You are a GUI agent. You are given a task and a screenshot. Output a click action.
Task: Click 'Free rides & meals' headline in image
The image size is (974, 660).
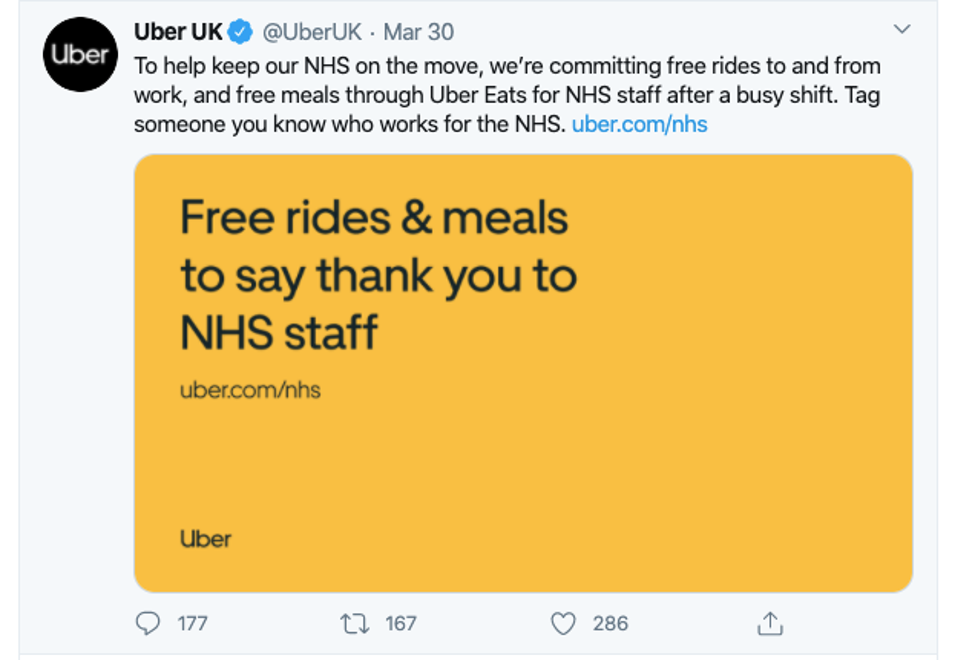click(x=374, y=217)
